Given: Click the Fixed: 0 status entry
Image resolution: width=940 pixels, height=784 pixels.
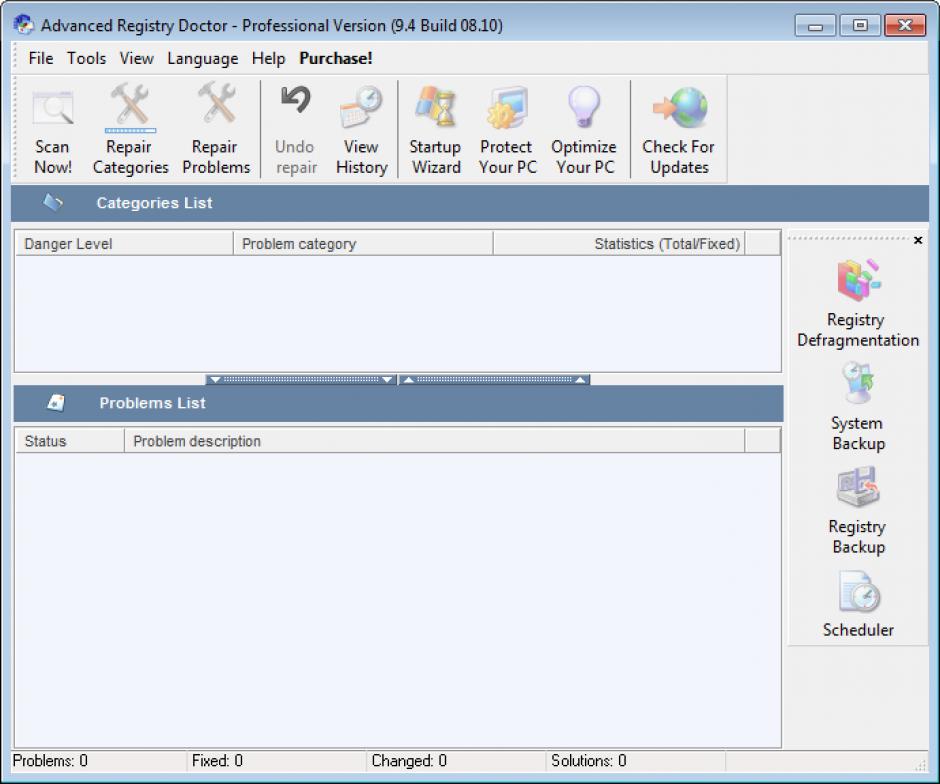Looking at the screenshot, I should [x=277, y=761].
